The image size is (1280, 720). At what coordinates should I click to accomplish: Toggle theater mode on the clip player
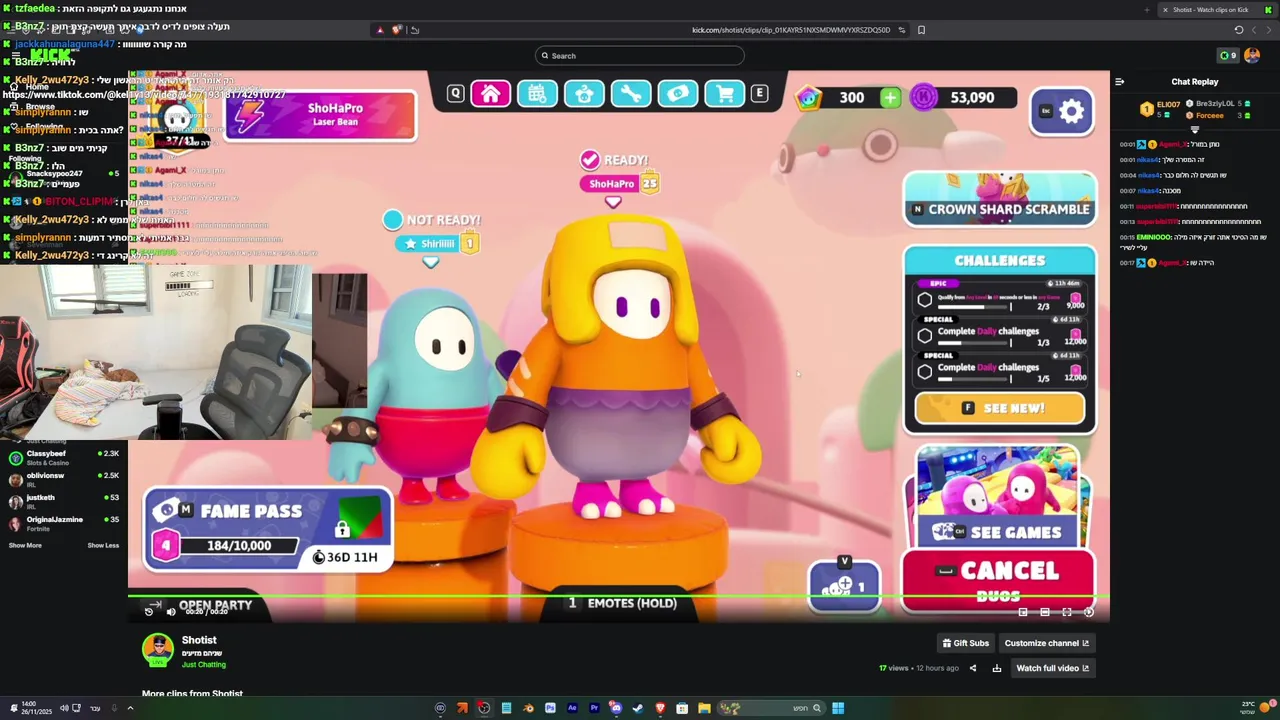1045,612
